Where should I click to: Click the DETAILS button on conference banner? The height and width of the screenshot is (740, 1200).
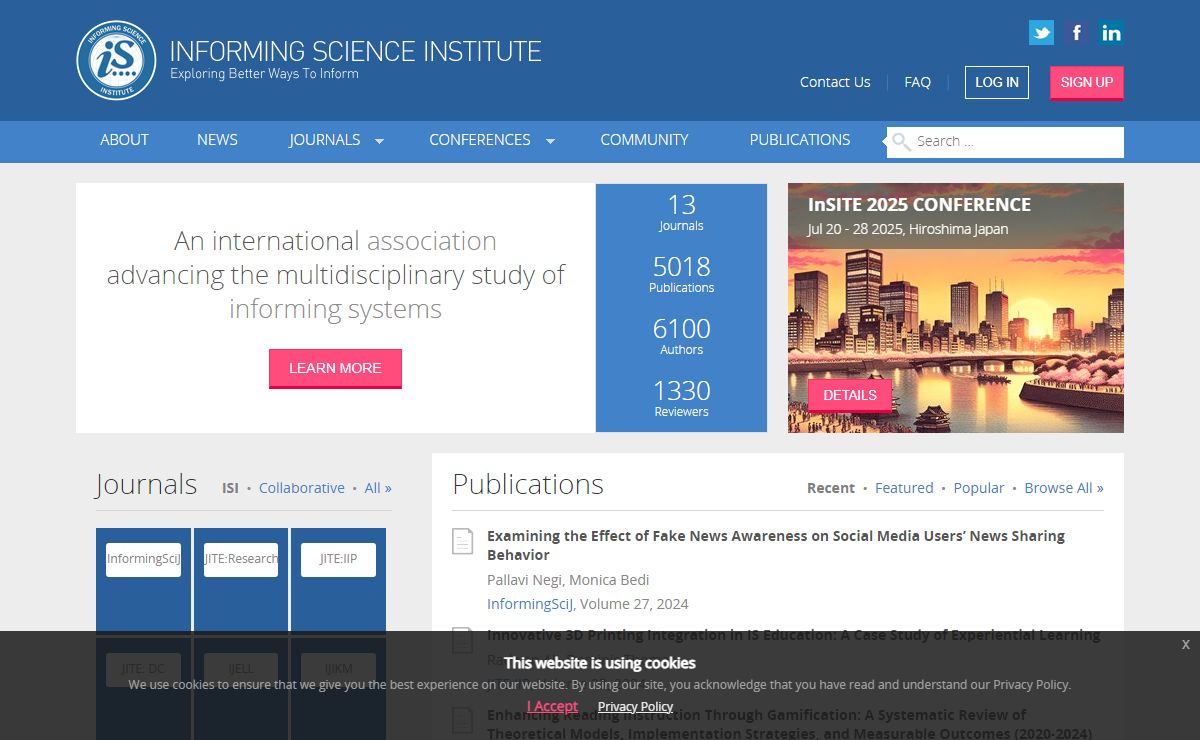pos(850,395)
